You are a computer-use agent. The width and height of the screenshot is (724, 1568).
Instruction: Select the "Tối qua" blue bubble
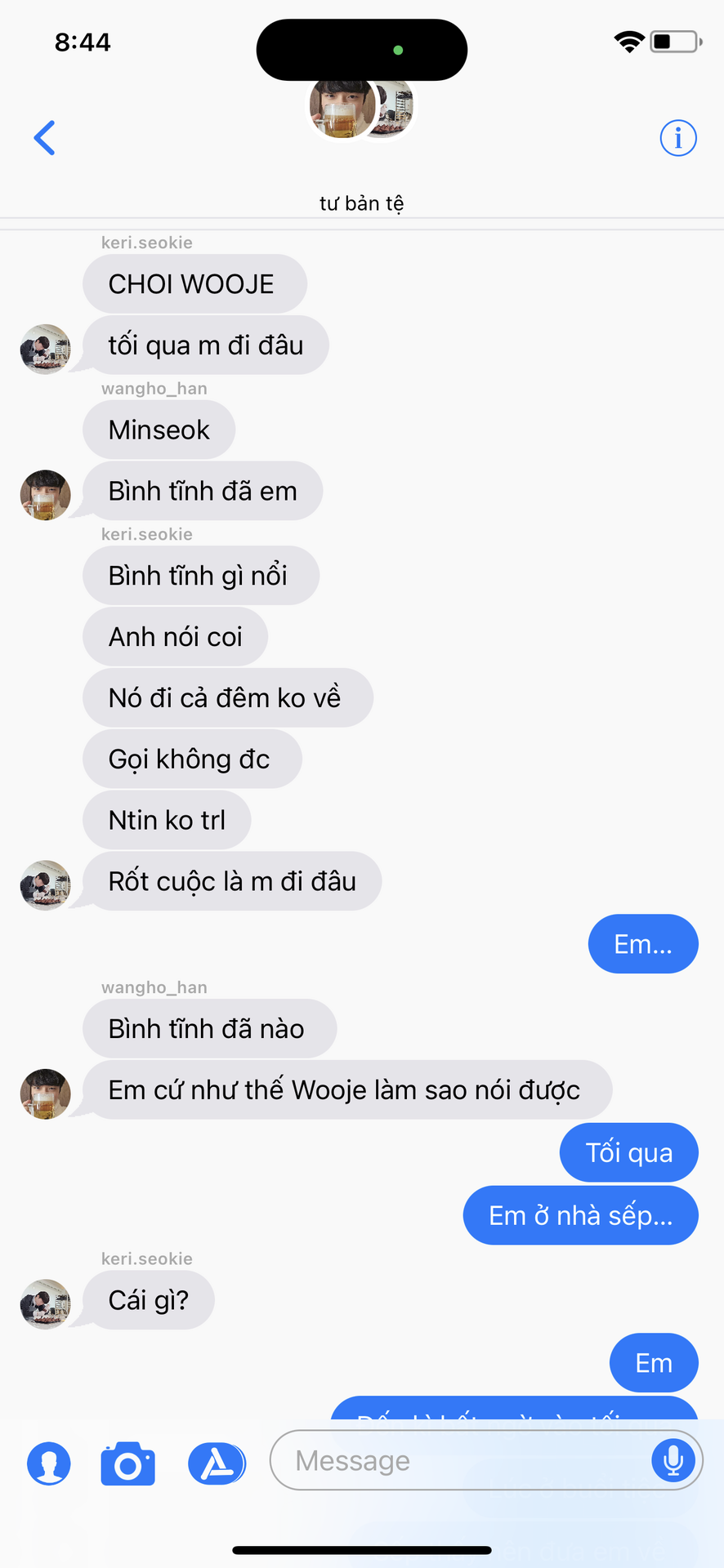click(x=629, y=1152)
